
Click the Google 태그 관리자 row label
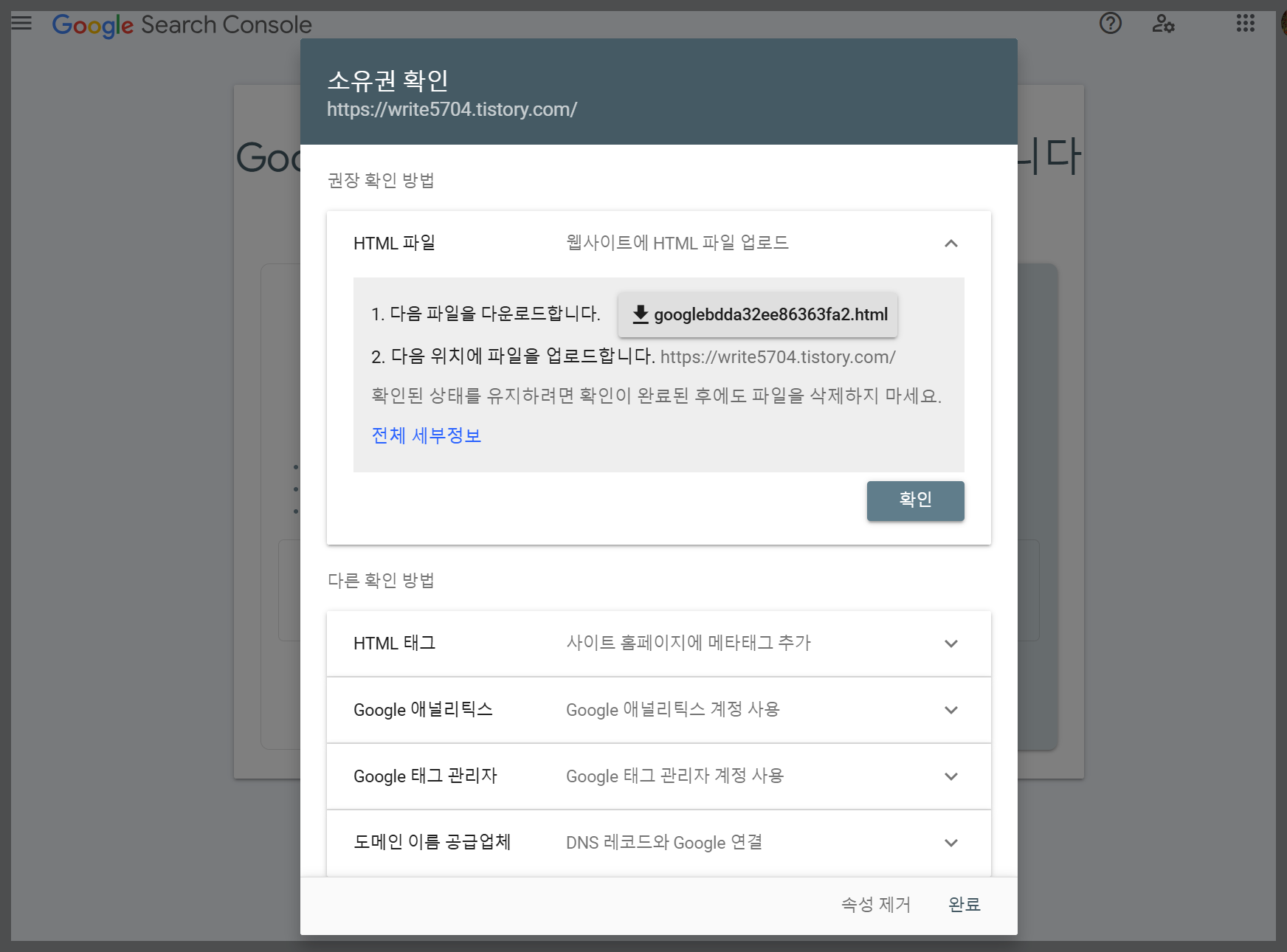[426, 776]
